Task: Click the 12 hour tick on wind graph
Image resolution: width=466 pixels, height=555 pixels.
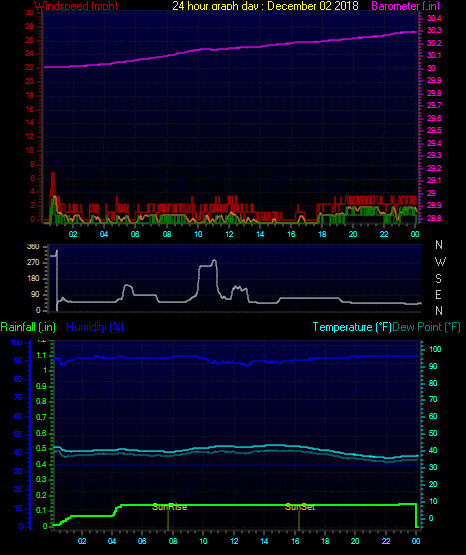Action: pos(229,234)
